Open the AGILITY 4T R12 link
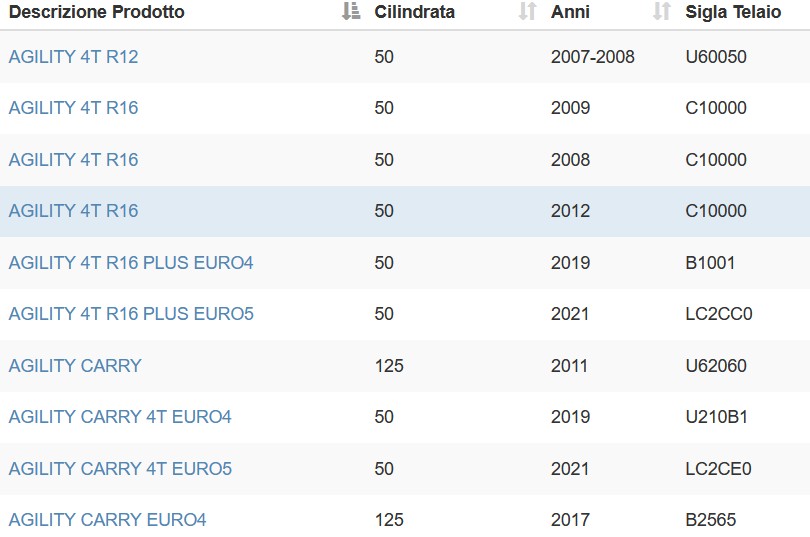The height and width of the screenshot is (537, 810). (x=73, y=57)
